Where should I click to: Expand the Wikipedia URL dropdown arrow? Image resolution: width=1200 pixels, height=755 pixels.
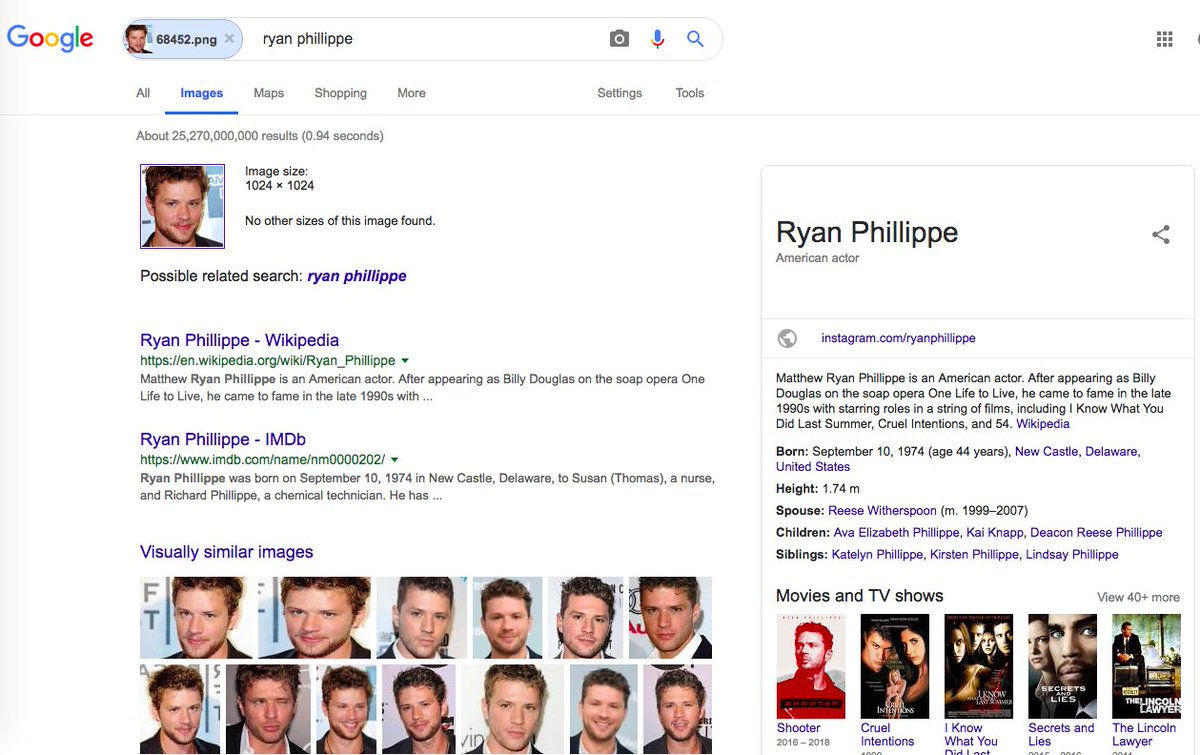tap(405, 360)
